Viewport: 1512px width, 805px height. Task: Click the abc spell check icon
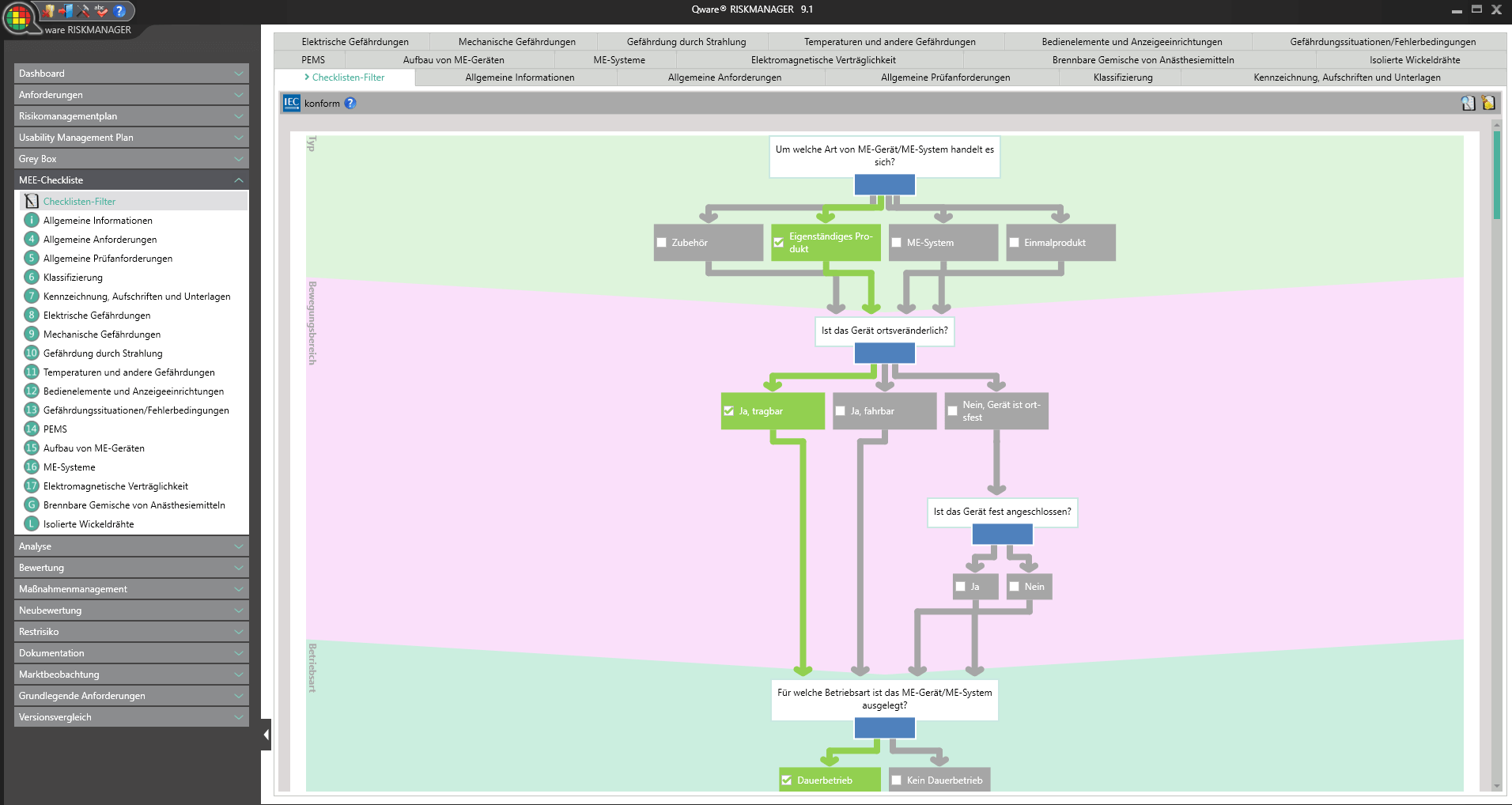[x=101, y=10]
